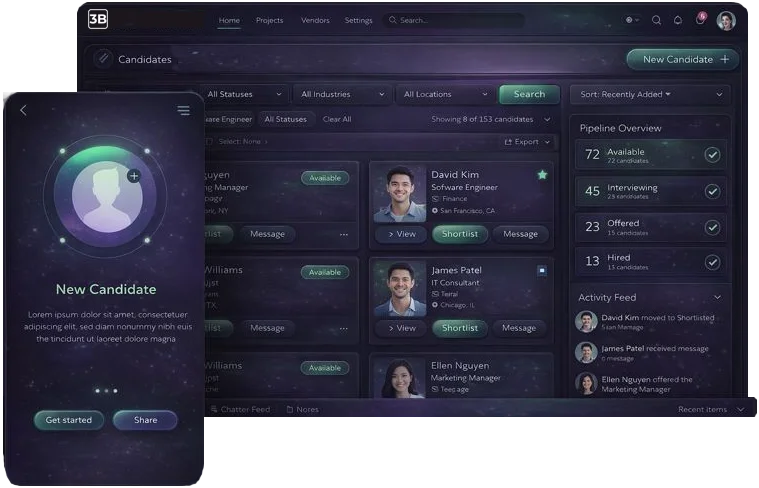Click the plus icon on avatar placeholder

[x=134, y=176]
